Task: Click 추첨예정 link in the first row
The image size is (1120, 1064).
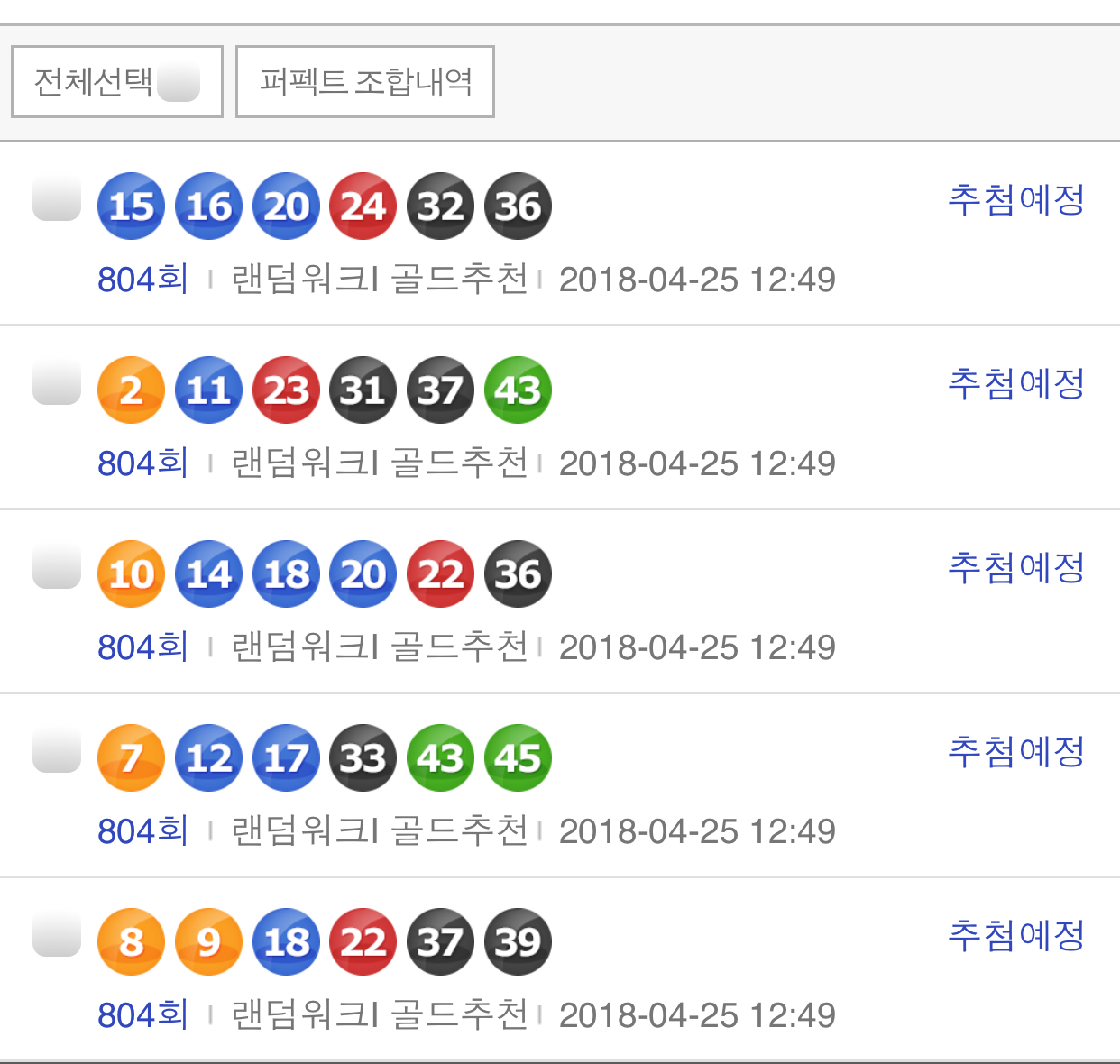Action: coord(1016,199)
